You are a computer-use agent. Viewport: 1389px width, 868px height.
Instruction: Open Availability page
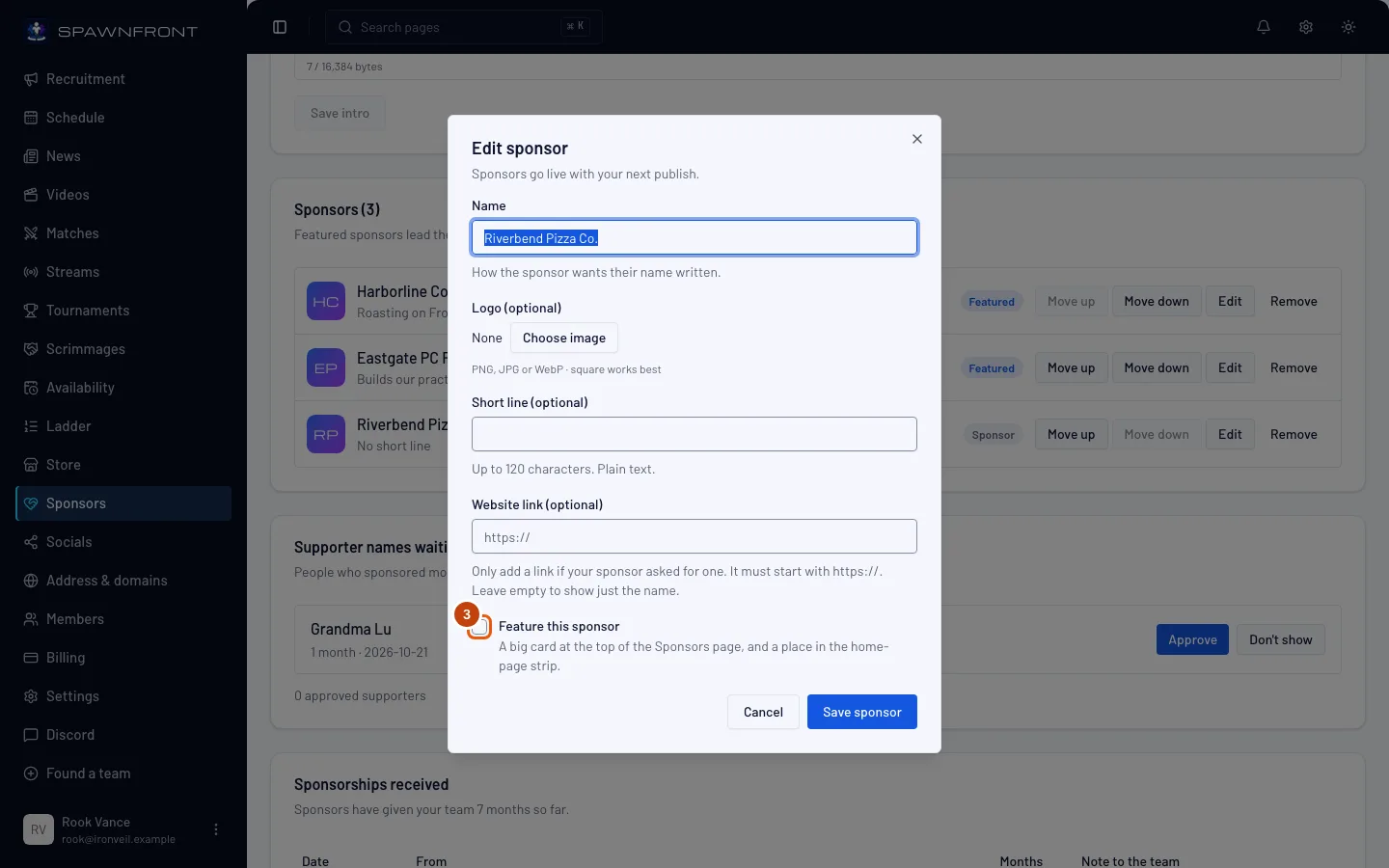[123, 388]
